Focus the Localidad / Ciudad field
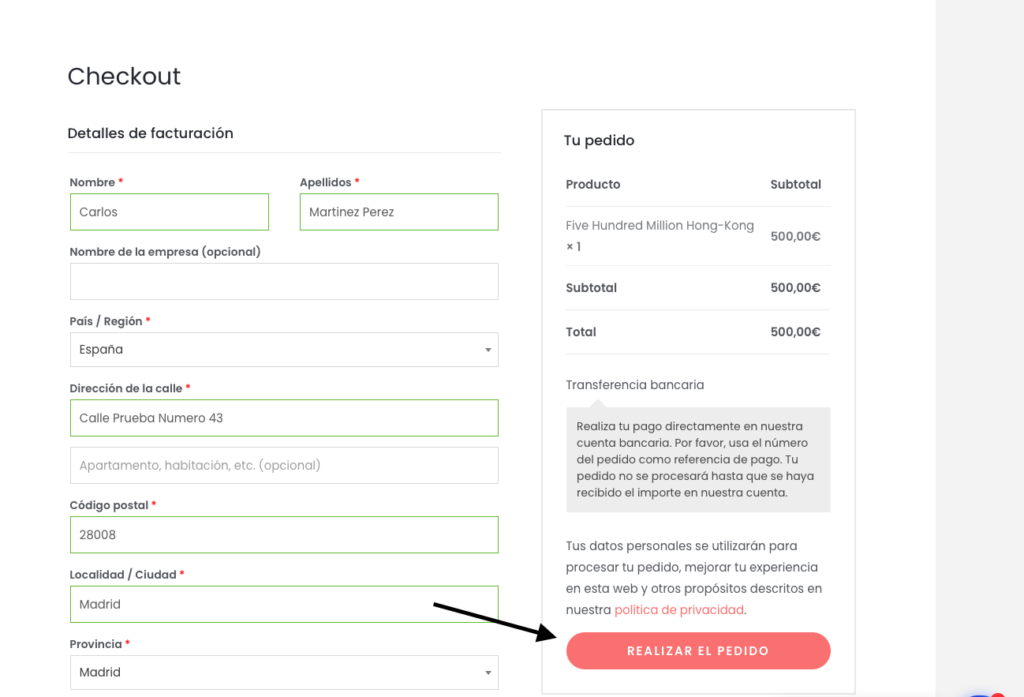 [284, 604]
